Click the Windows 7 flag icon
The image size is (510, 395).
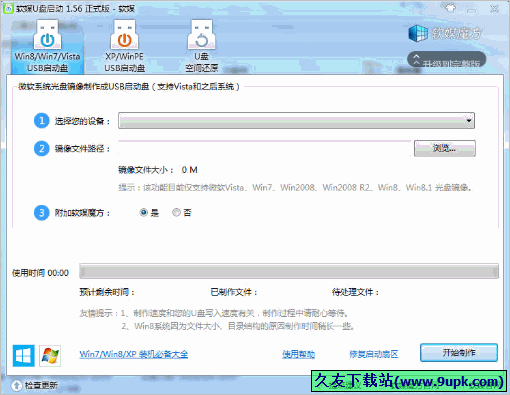tap(50, 356)
